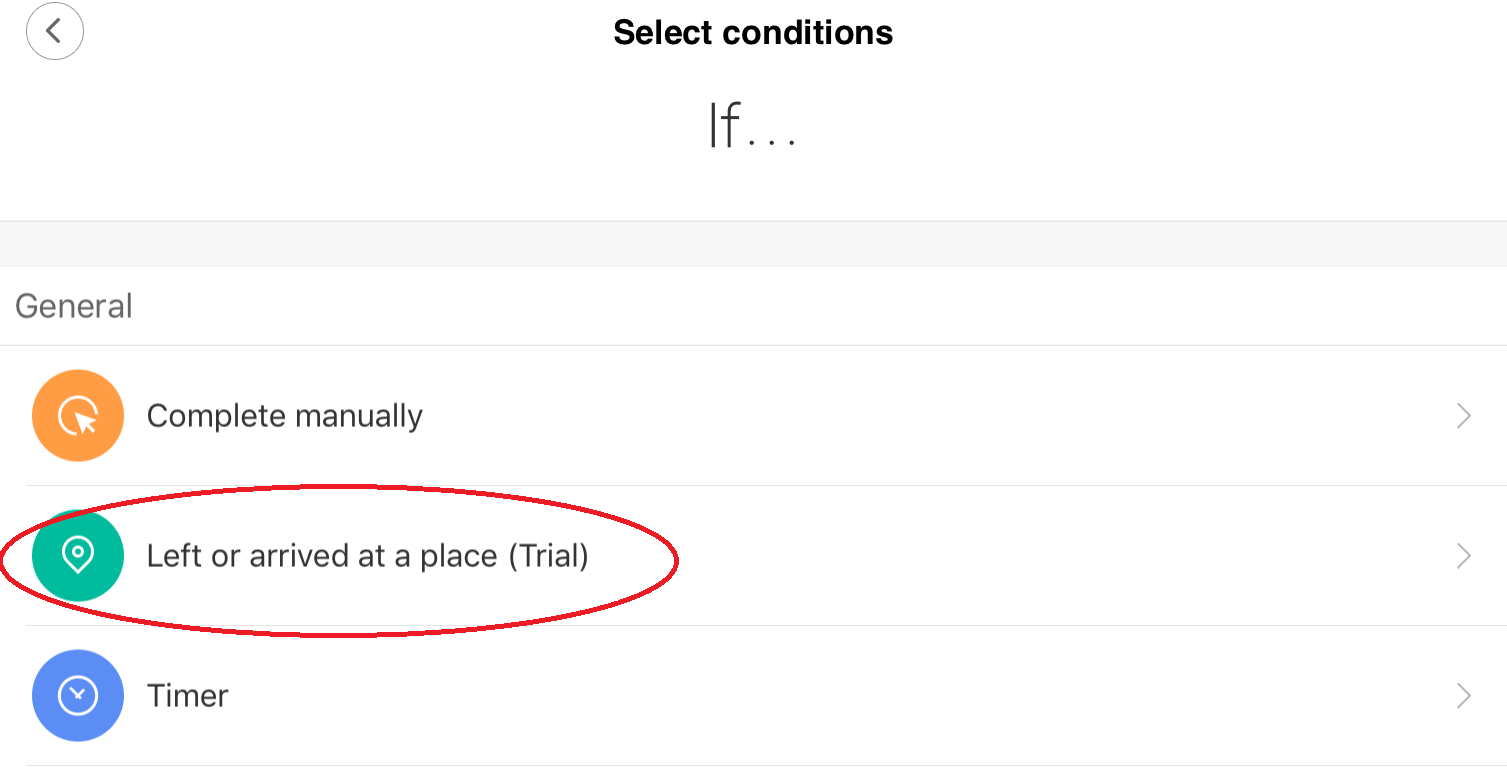The image size is (1507, 772).
Task: Click the orange Complete manually icon
Action: point(78,416)
